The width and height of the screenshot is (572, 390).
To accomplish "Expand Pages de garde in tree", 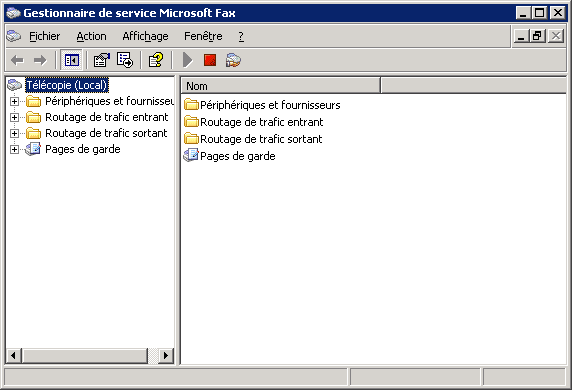I will point(14,149).
